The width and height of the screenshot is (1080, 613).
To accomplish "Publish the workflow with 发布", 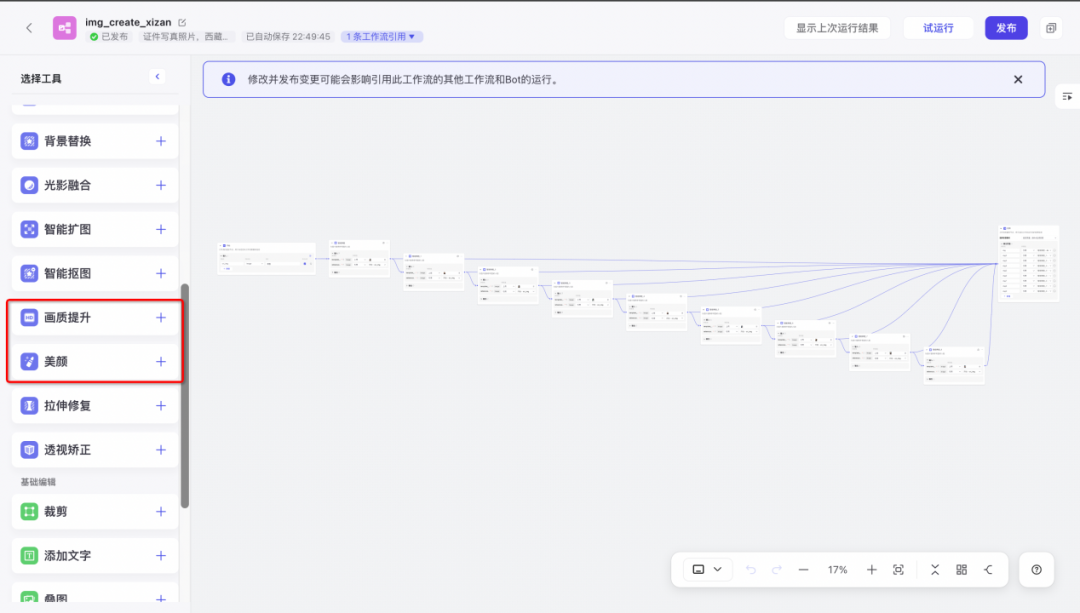I will [1006, 28].
